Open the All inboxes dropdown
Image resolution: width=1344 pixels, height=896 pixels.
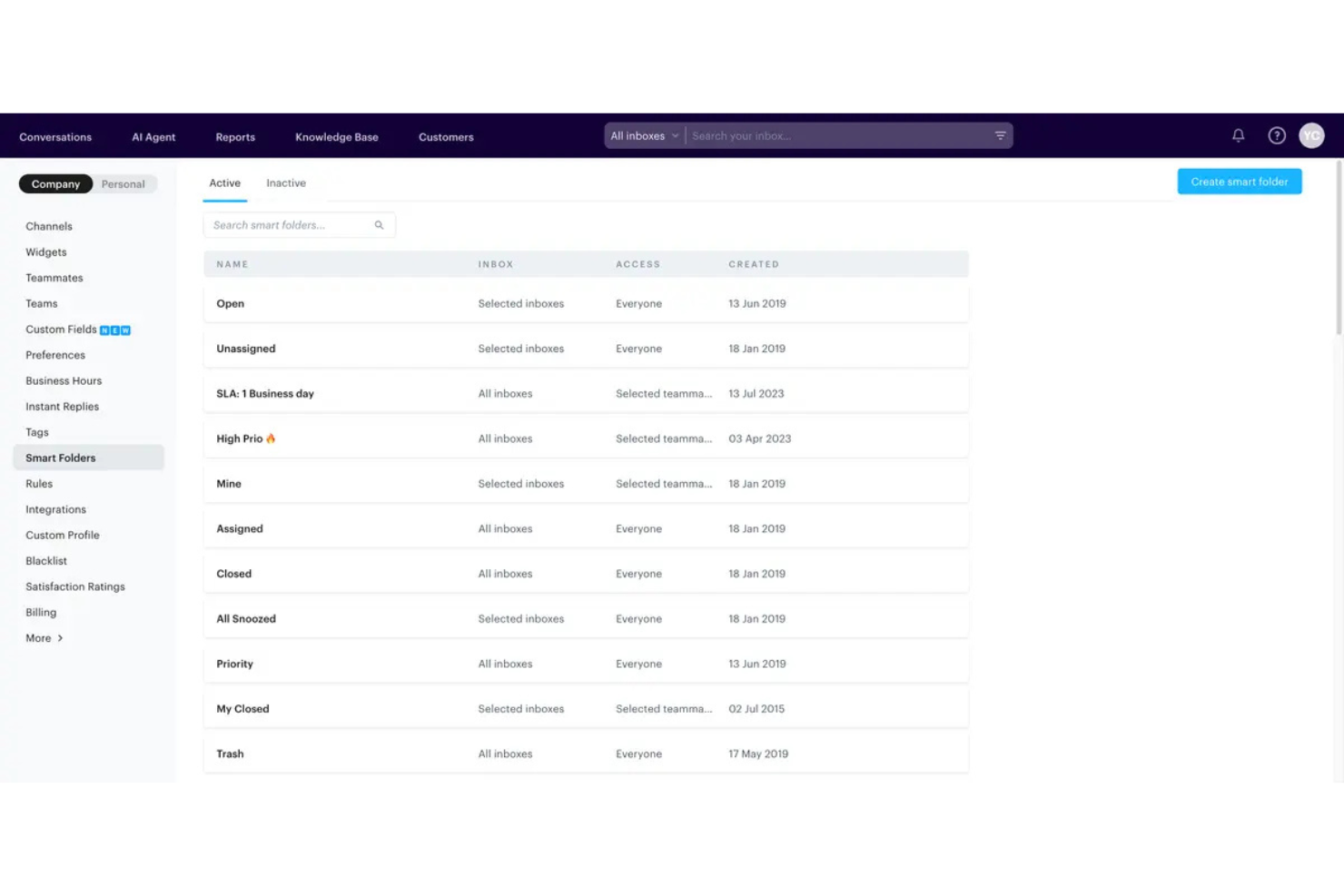tap(643, 134)
